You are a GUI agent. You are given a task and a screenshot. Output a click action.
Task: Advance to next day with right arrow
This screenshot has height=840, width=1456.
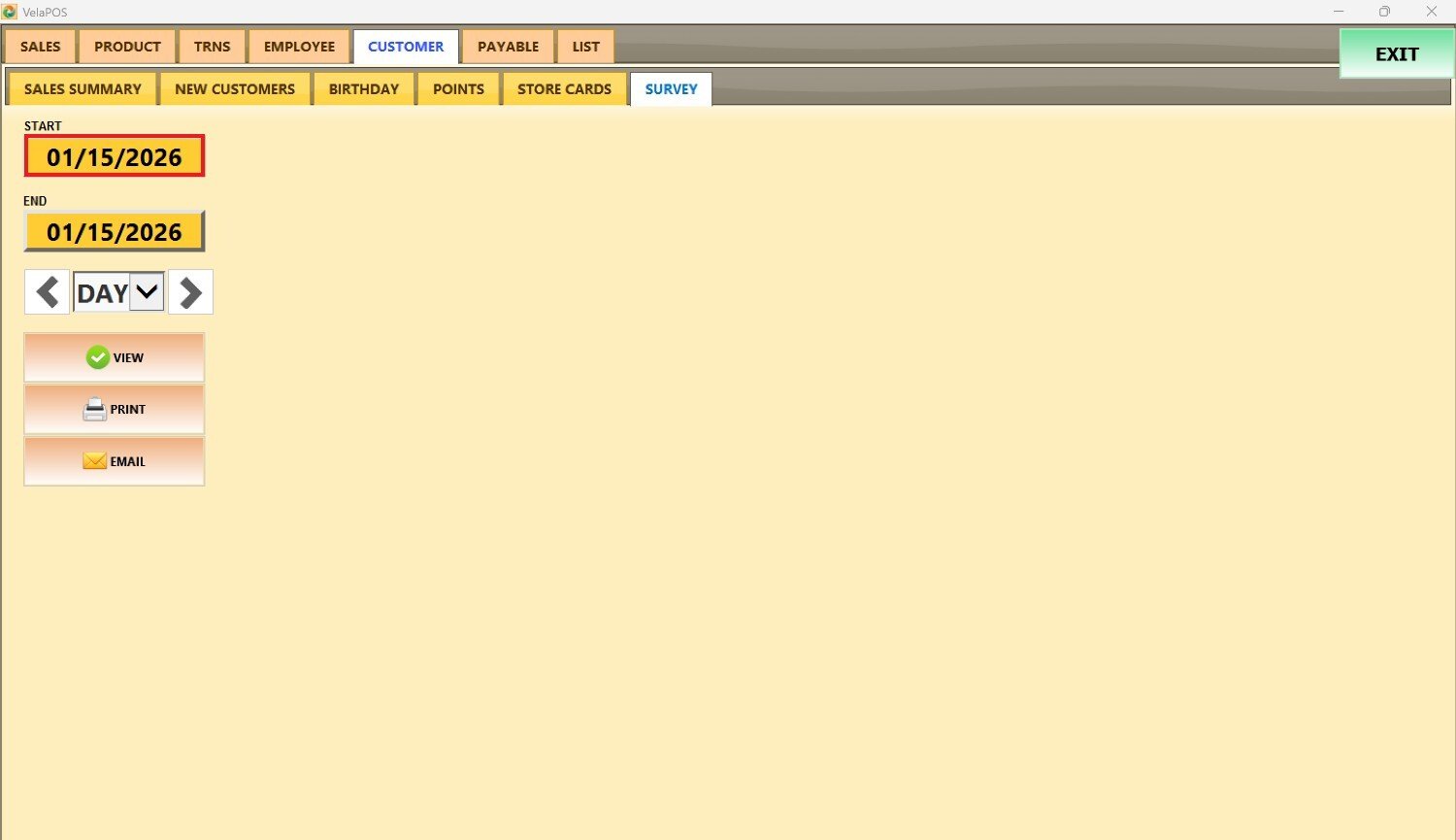(190, 292)
